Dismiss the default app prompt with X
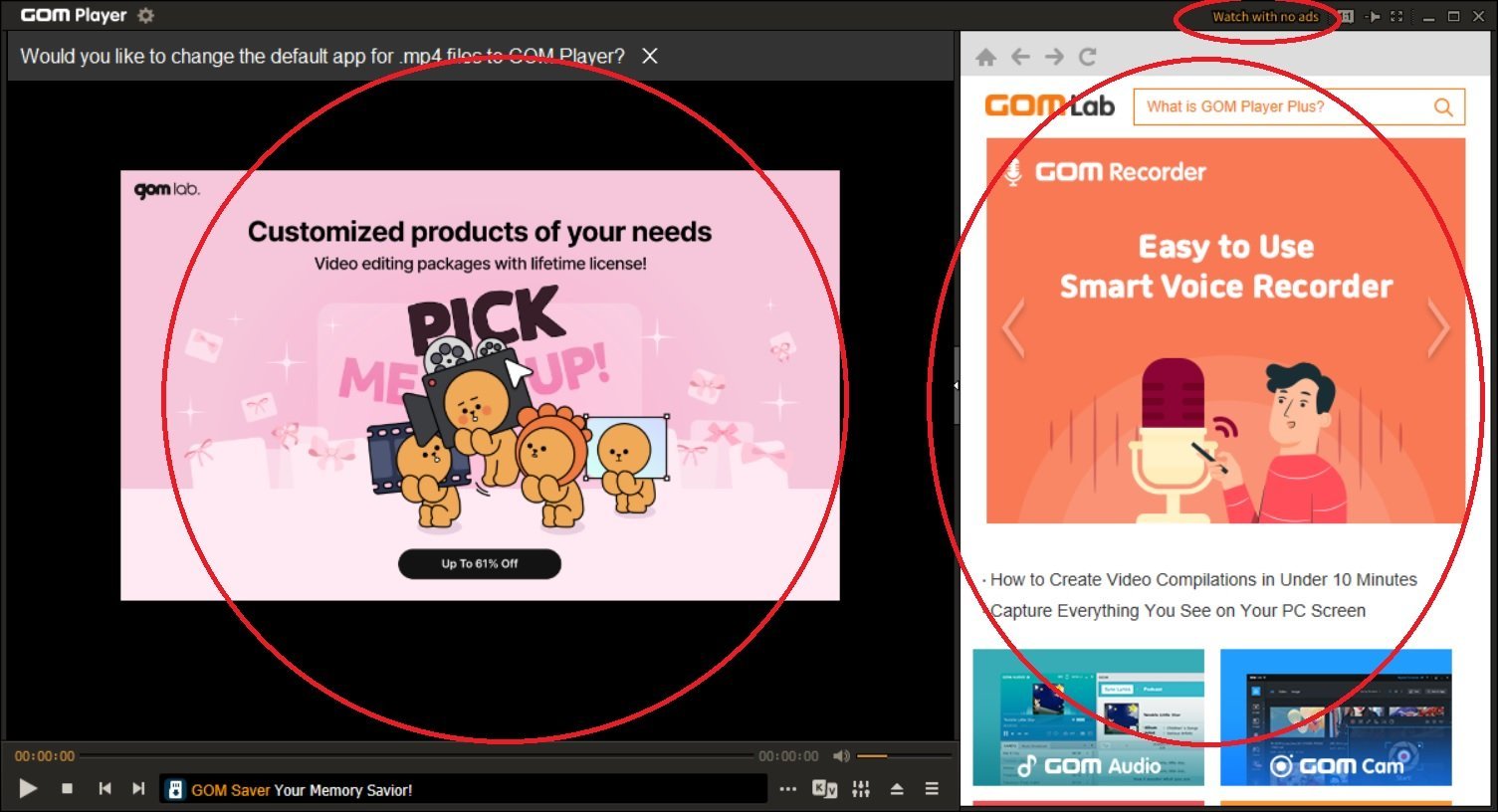The image size is (1498, 812). point(650,56)
